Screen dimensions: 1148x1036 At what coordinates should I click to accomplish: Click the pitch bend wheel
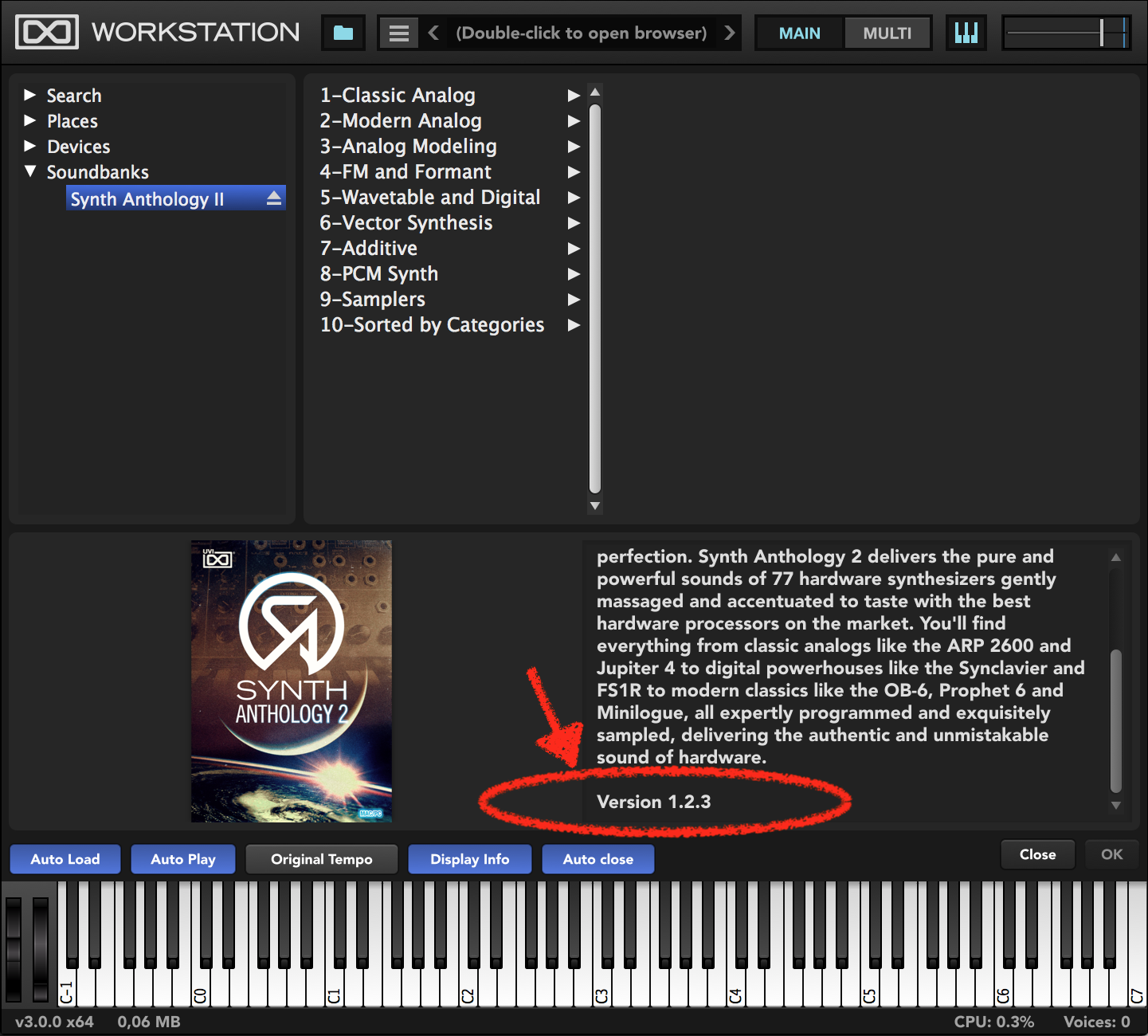tap(14, 948)
